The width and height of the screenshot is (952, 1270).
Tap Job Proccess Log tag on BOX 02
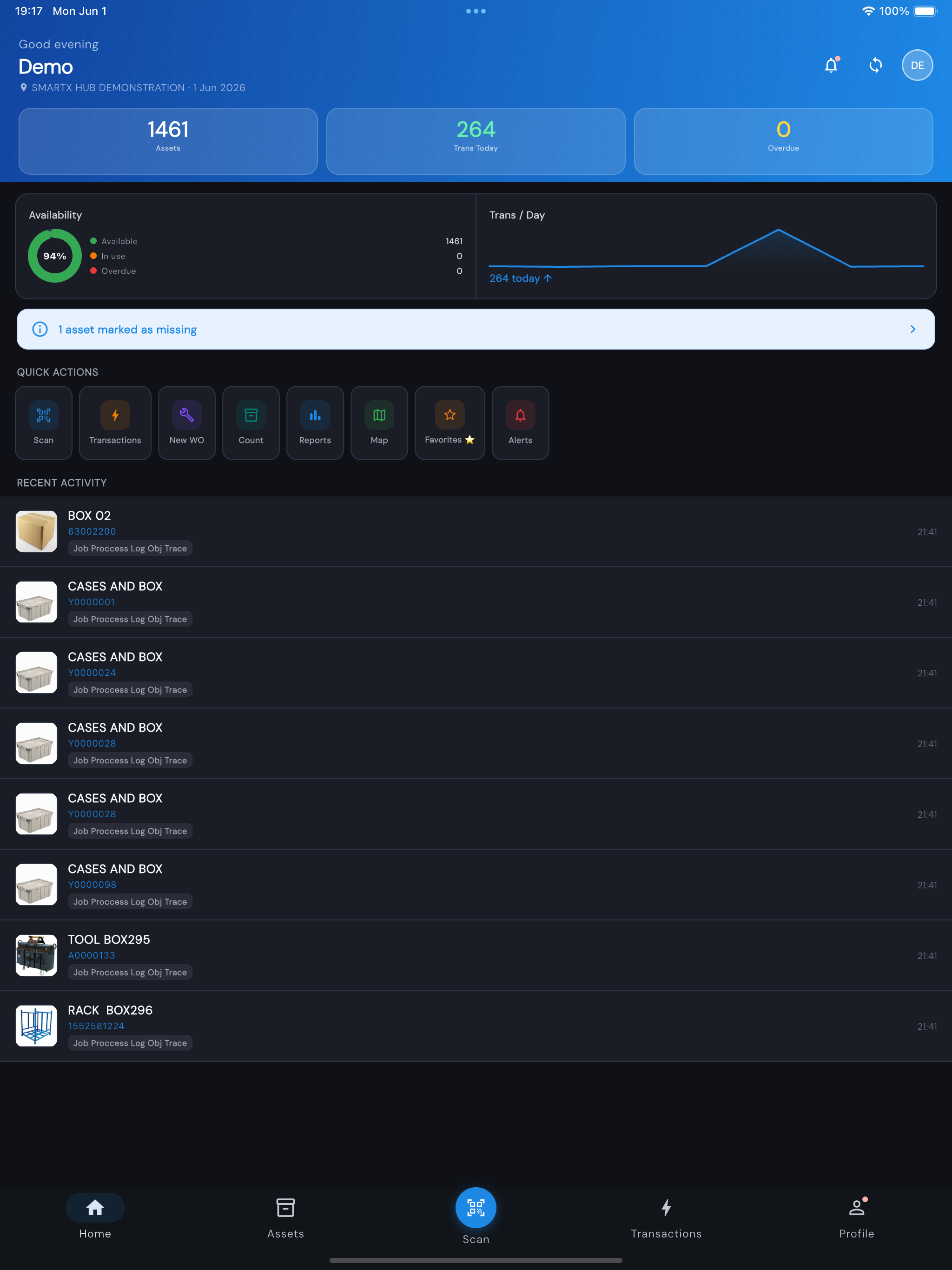click(130, 549)
